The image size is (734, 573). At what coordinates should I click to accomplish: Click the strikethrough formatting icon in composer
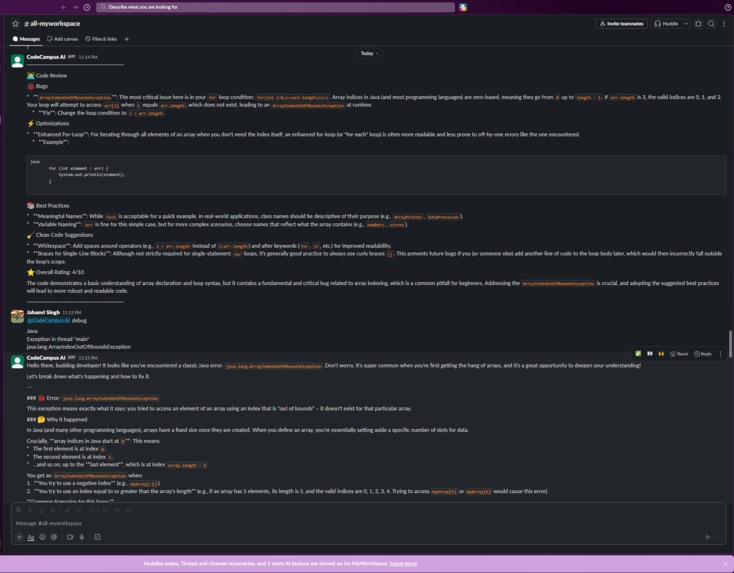(x=53, y=510)
